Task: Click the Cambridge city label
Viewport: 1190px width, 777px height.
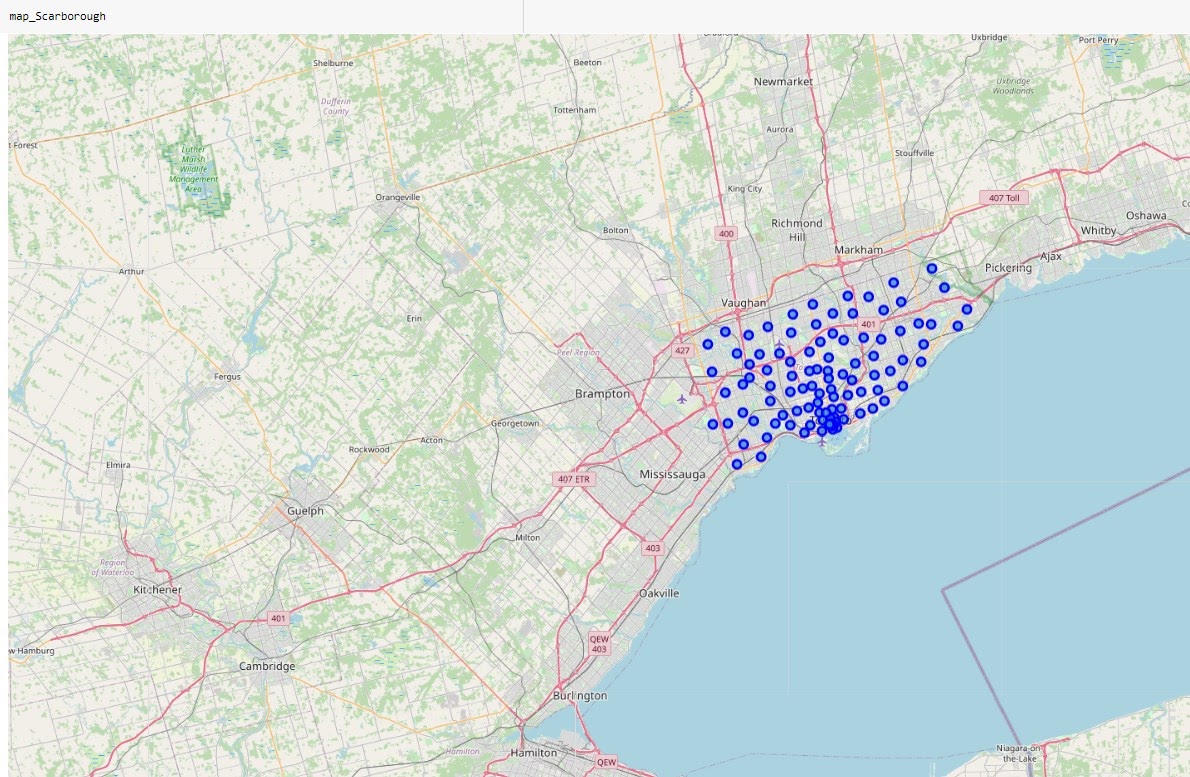Action: point(267,666)
